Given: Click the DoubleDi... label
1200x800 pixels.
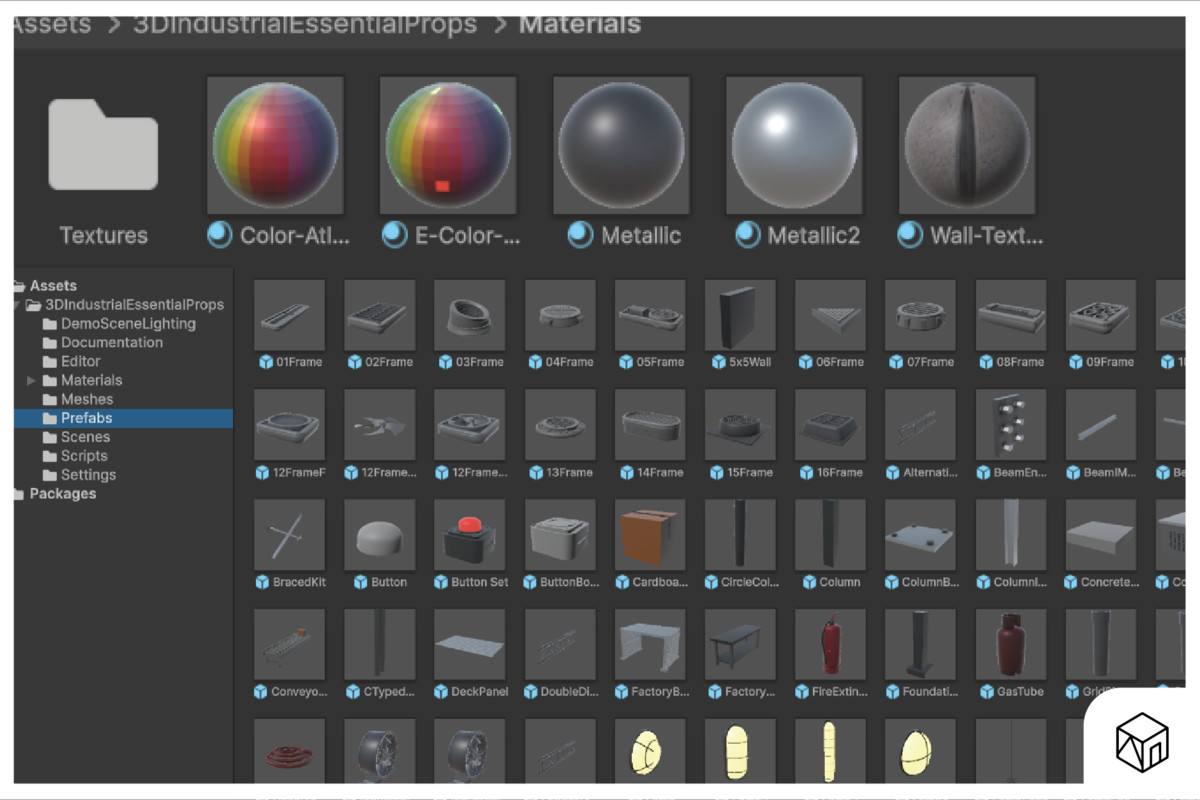Looking at the screenshot, I should [x=568, y=692].
